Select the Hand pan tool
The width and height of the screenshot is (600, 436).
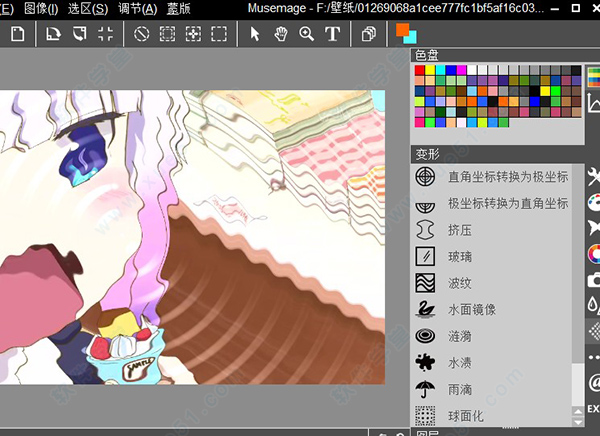(280, 34)
